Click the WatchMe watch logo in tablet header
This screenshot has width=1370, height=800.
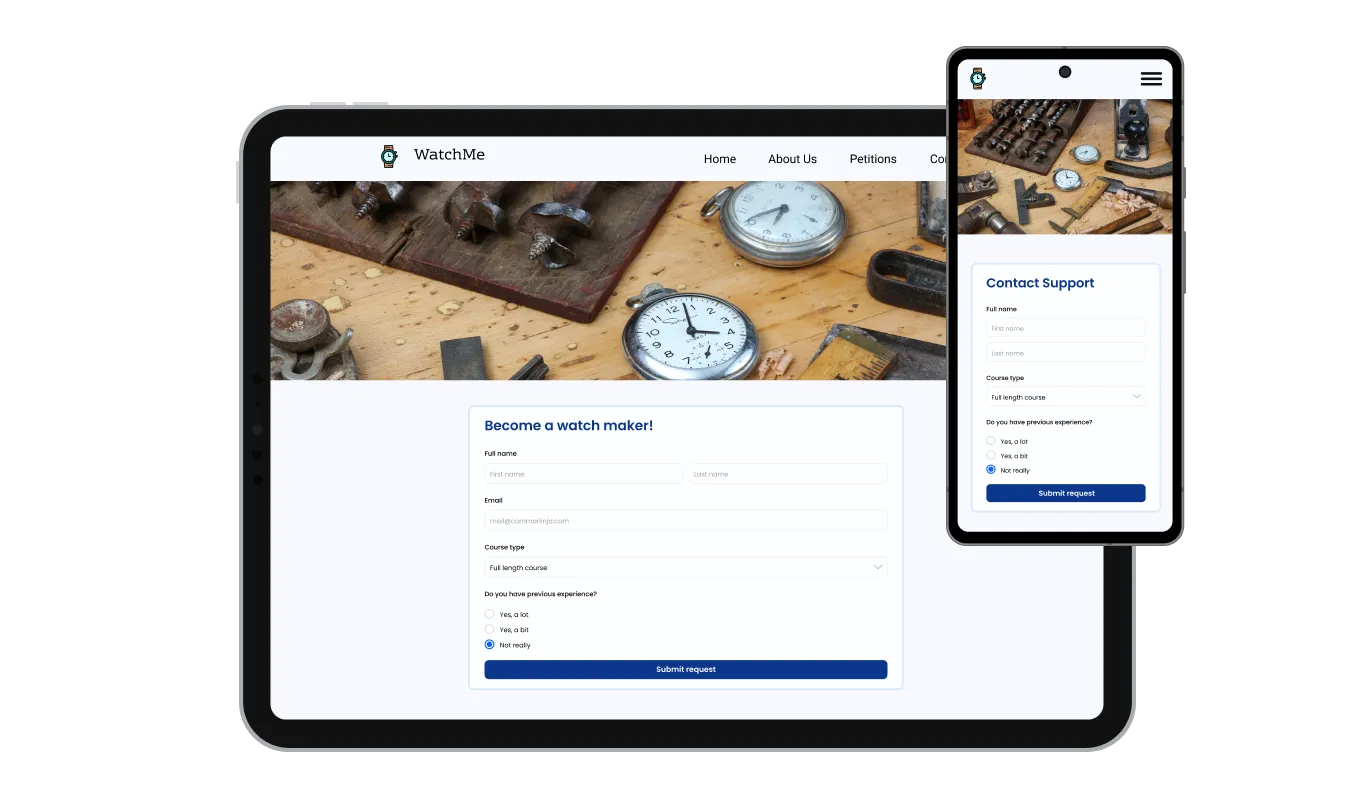(388, 156)
